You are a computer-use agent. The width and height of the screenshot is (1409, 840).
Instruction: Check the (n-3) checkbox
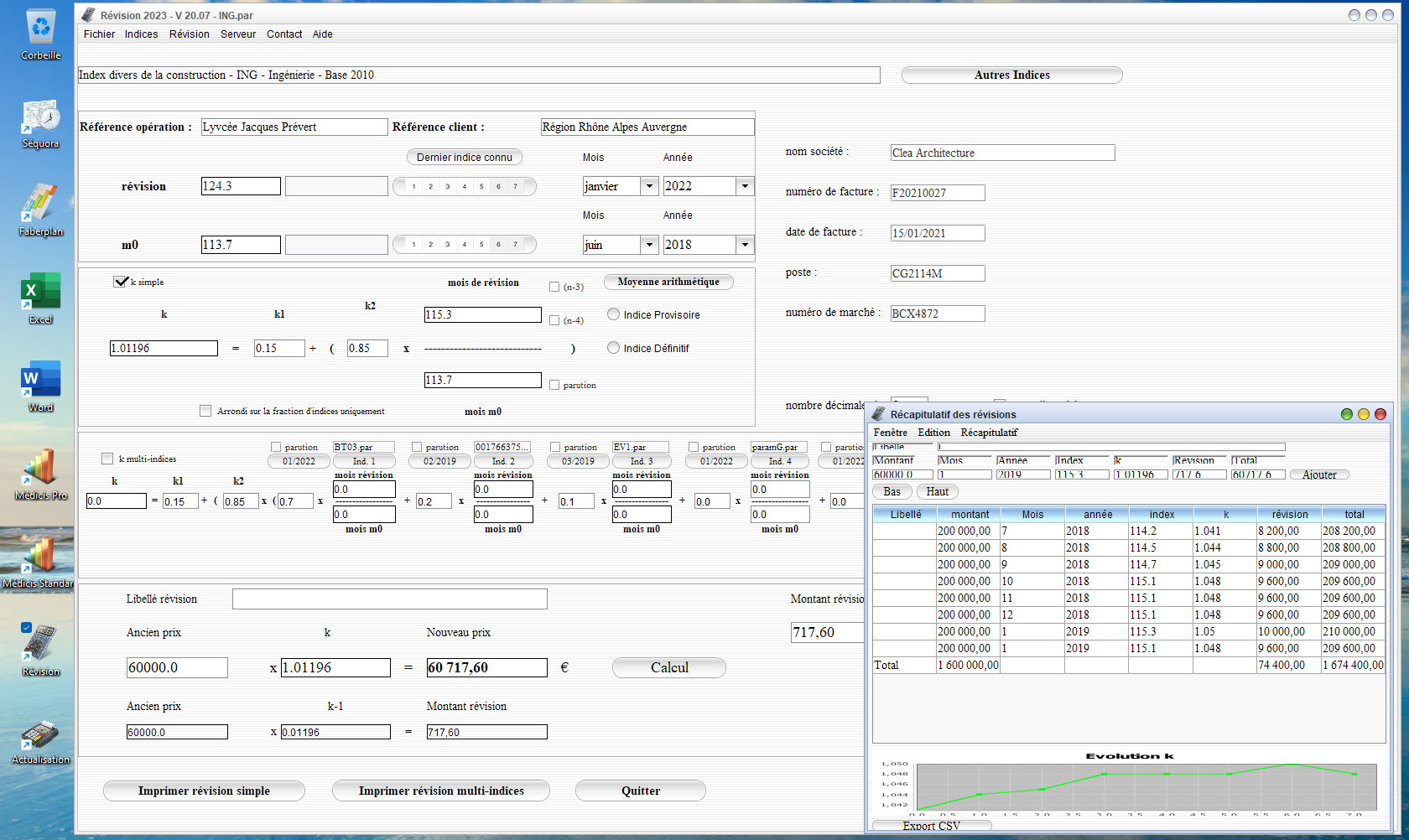click(x=554, y=287)
